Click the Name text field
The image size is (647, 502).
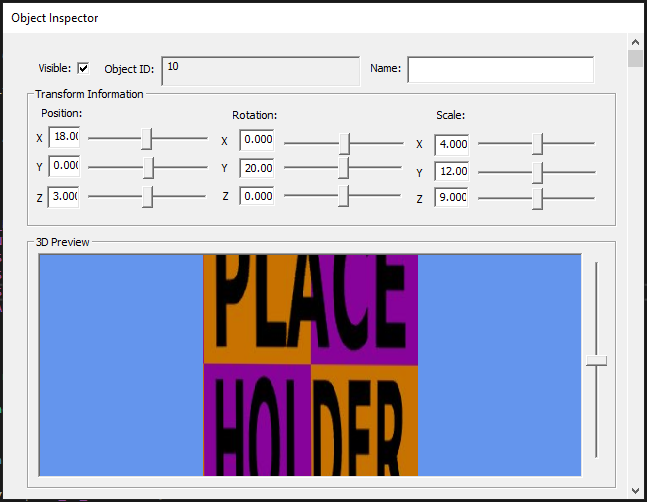coord(500,69)
